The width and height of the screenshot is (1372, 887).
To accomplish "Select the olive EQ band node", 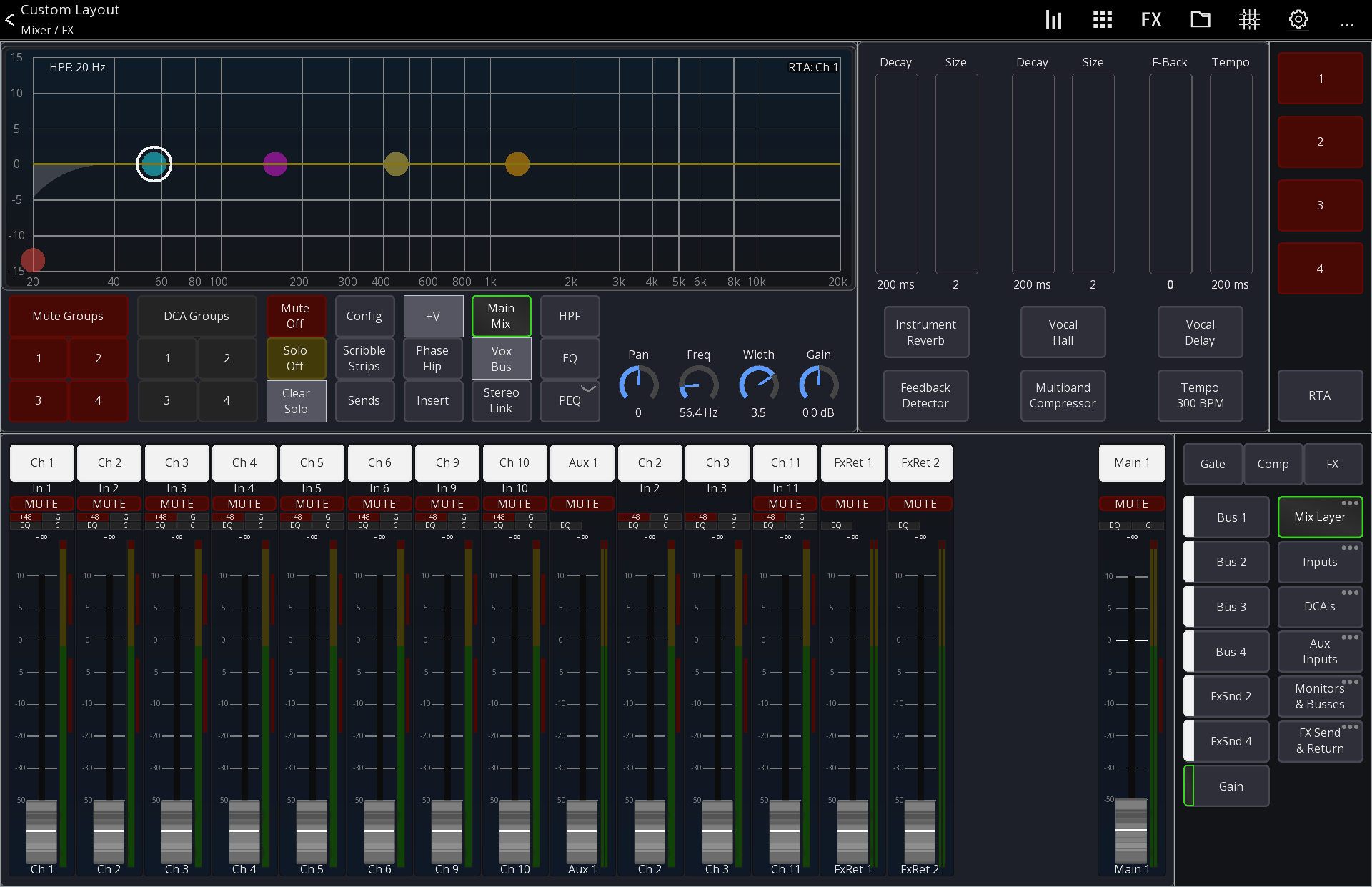I will (396, 164).
